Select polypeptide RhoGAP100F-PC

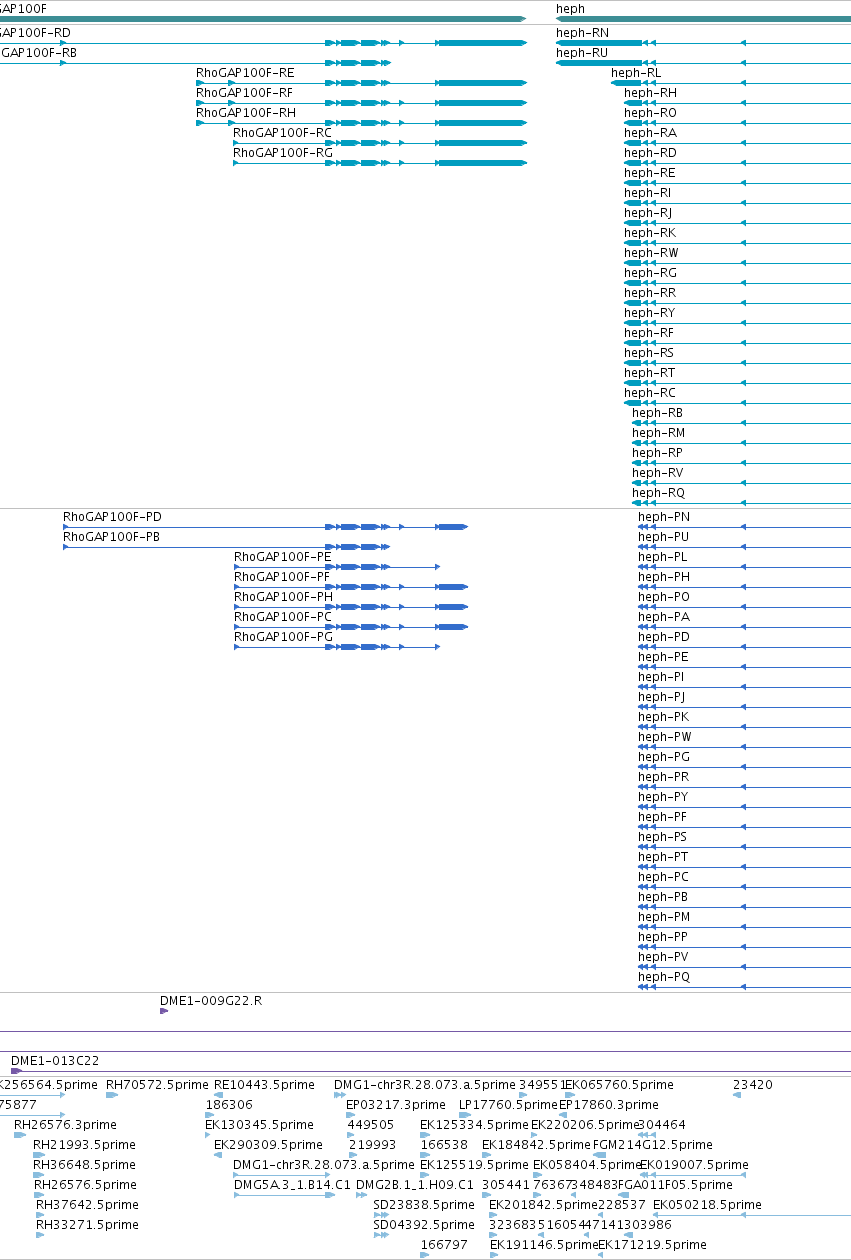(283, 617)
